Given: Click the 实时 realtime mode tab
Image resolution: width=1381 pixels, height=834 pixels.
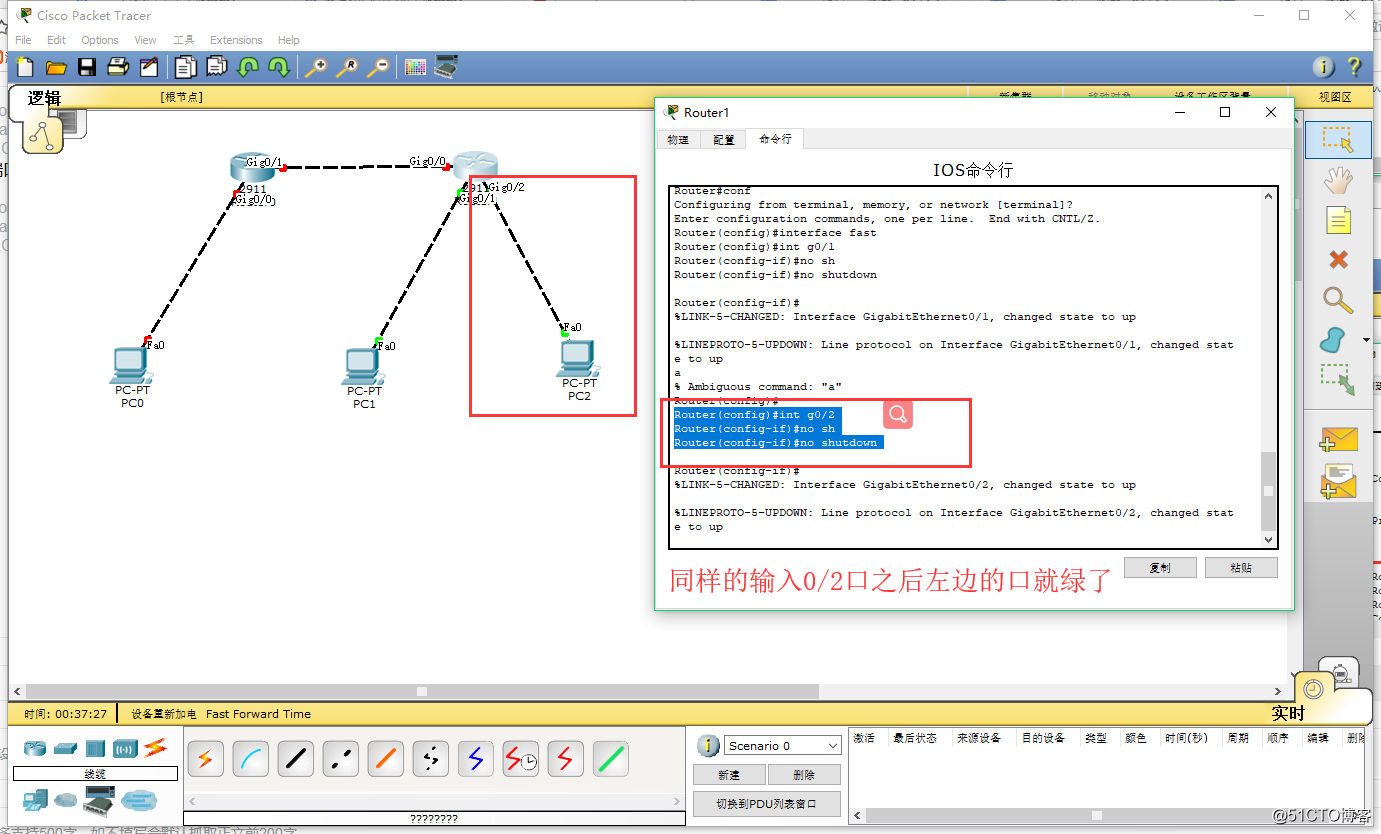Looking at the screenshot, I should [1288, 713].
